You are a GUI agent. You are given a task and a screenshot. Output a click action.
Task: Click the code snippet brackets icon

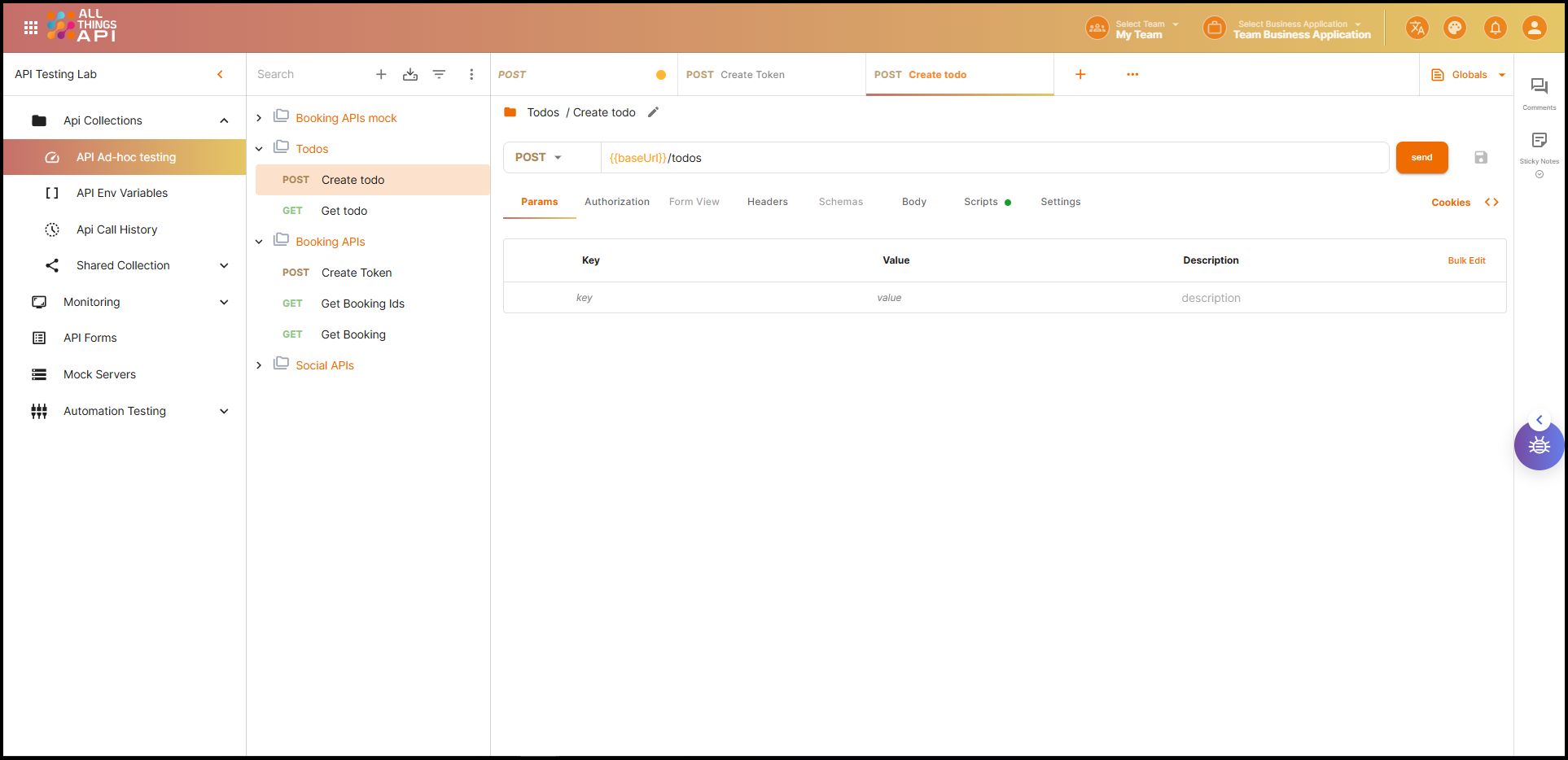[x=1491, y=203]
